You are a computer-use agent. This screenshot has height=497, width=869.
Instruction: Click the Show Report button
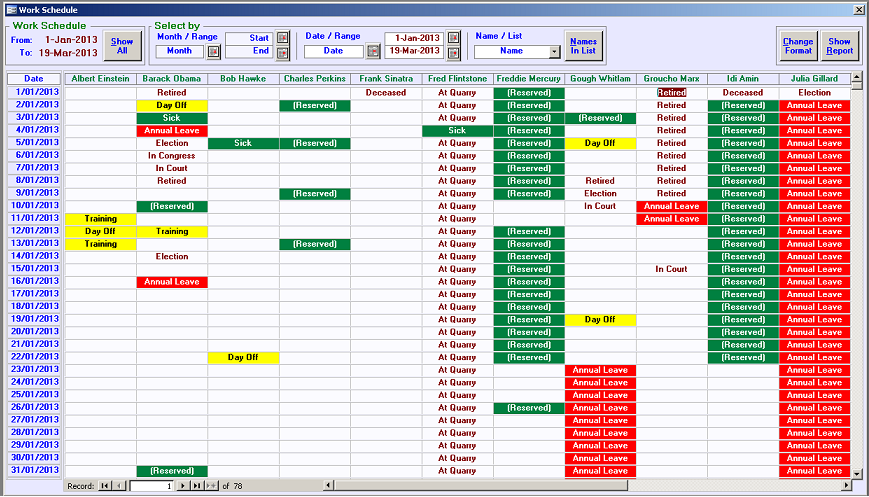click(840, 46)
